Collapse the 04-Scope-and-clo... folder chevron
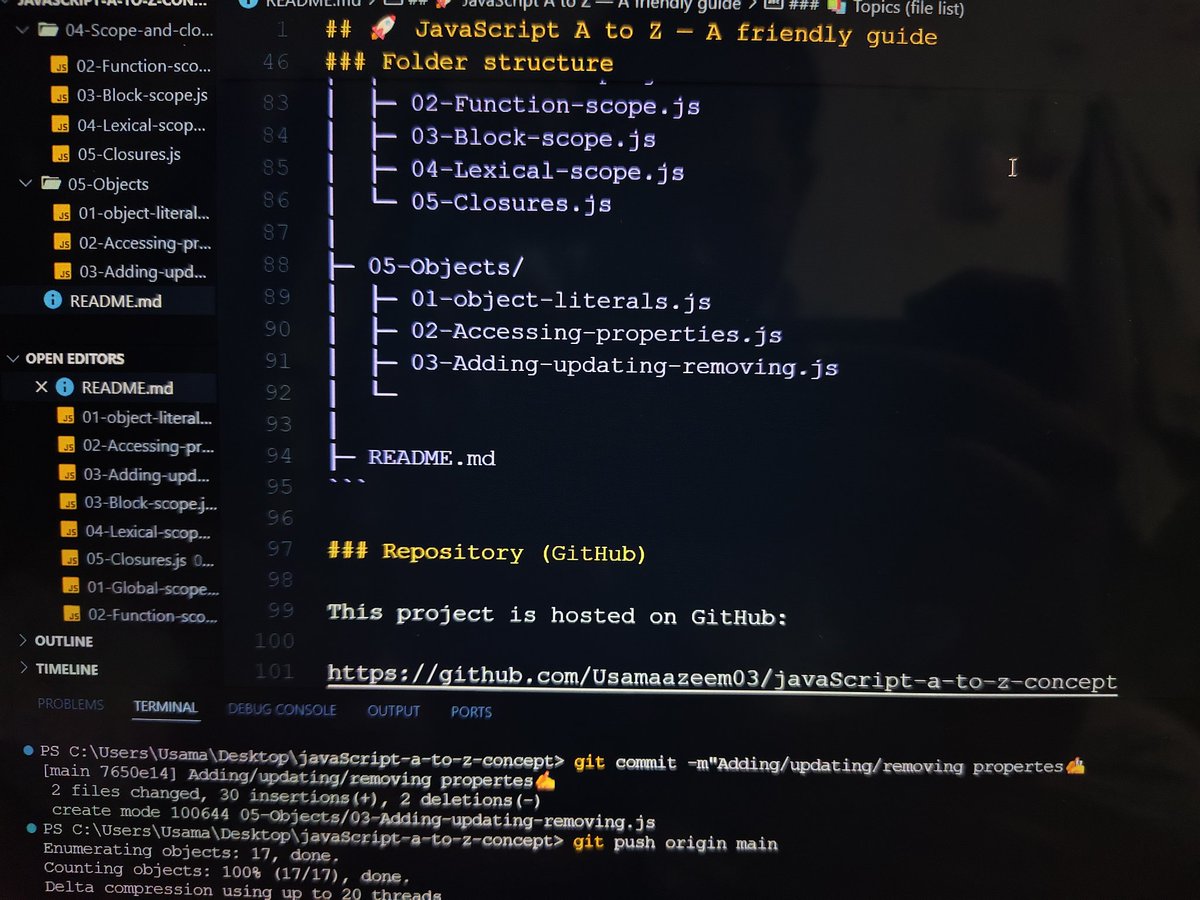The image size is (1200, 900). 23,30
